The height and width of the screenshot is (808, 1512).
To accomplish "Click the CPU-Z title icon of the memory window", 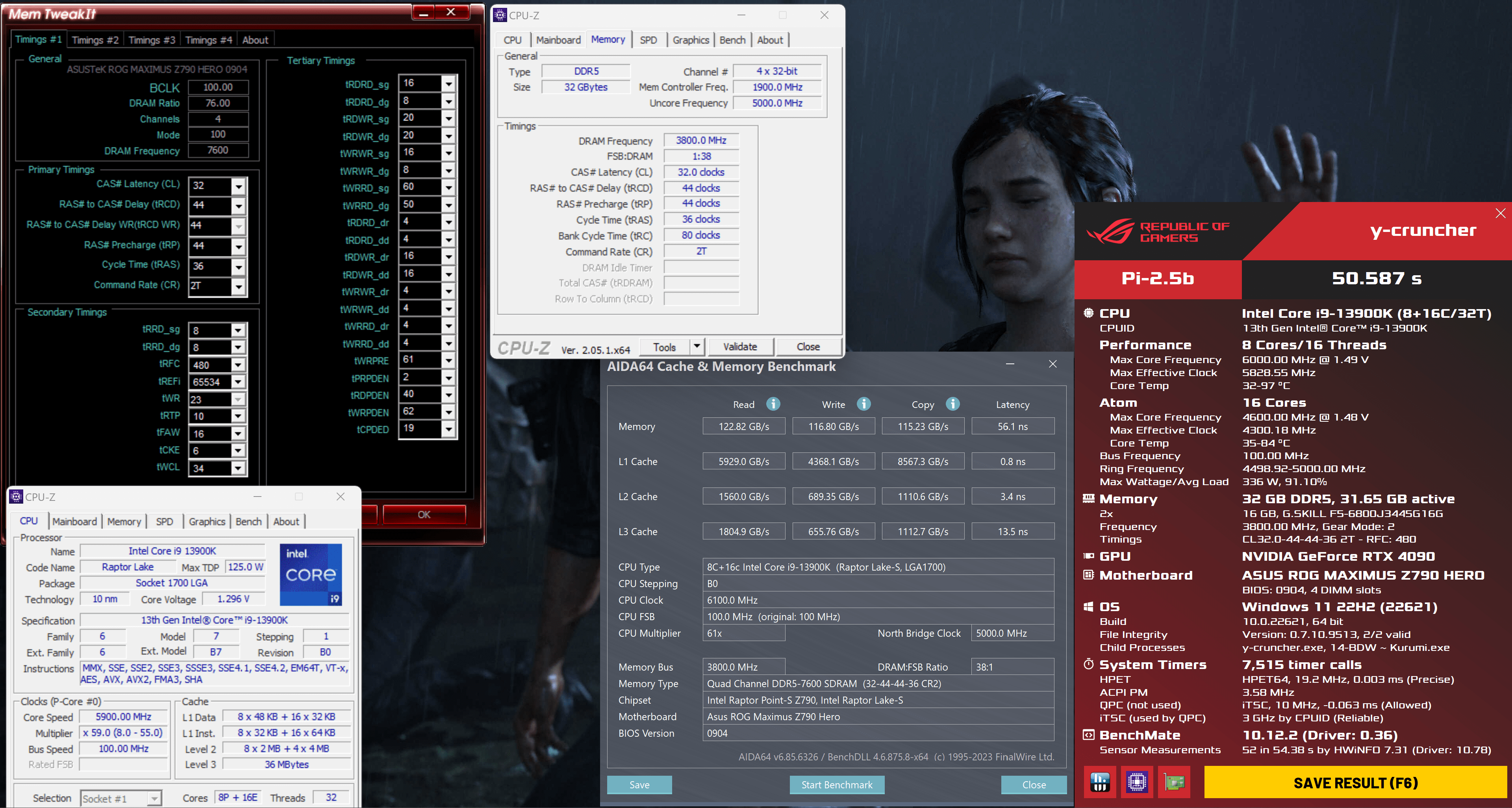I will pyautogui.click(x=500, y=15).
